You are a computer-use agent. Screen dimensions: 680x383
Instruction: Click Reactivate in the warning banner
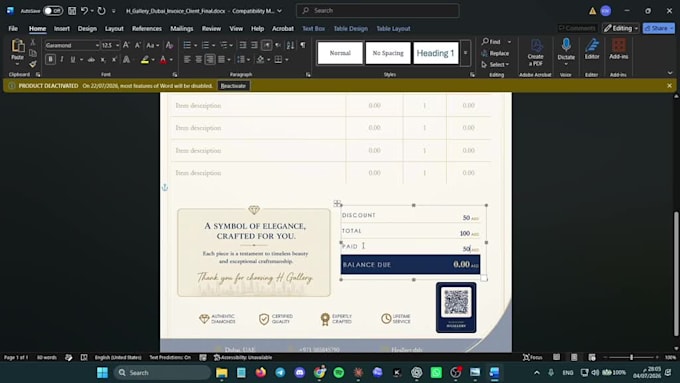[233, 86]
